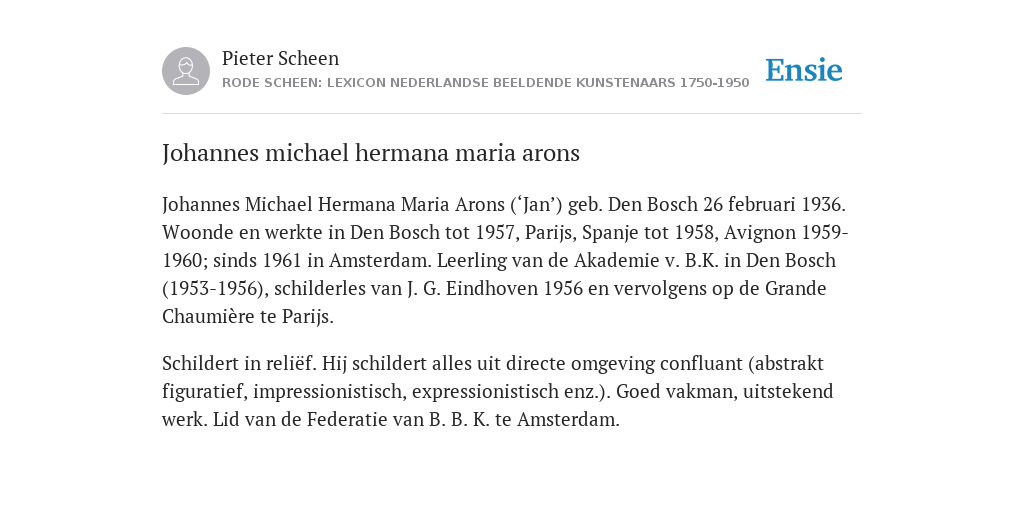Click the birth date '26 februari 1936'

773,204
